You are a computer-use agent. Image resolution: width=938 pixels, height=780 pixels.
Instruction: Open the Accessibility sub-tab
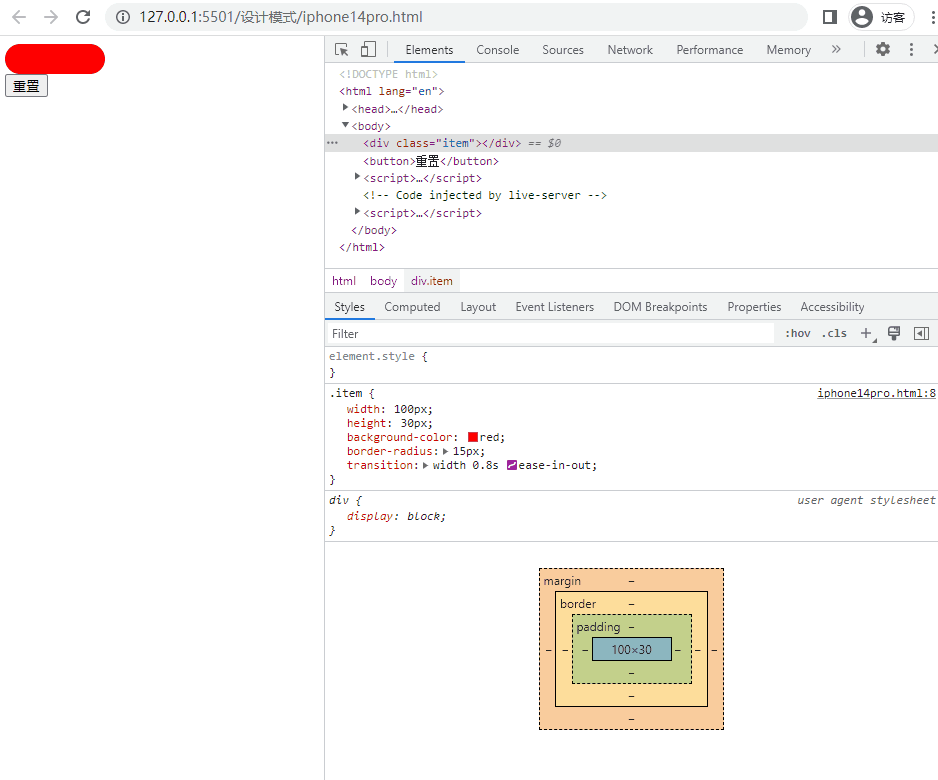(832, 307)
